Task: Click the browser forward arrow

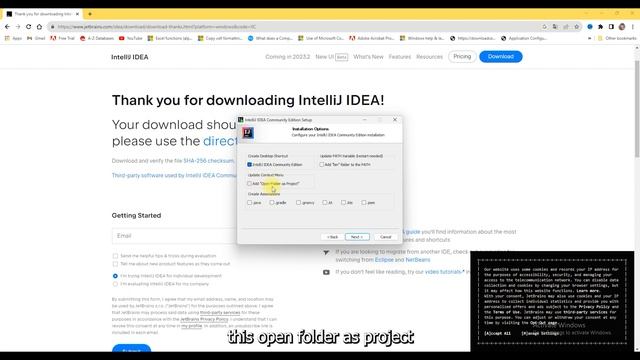Action: 18,27
